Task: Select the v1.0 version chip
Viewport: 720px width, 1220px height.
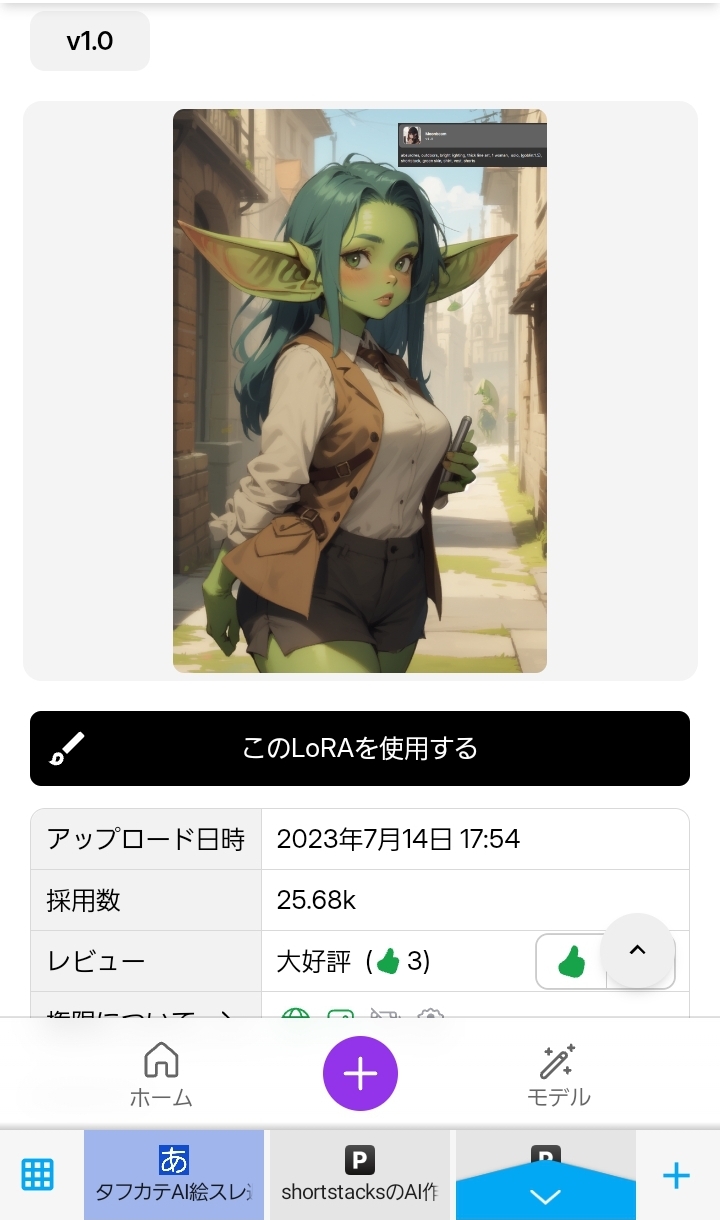Action: [90, 41]
